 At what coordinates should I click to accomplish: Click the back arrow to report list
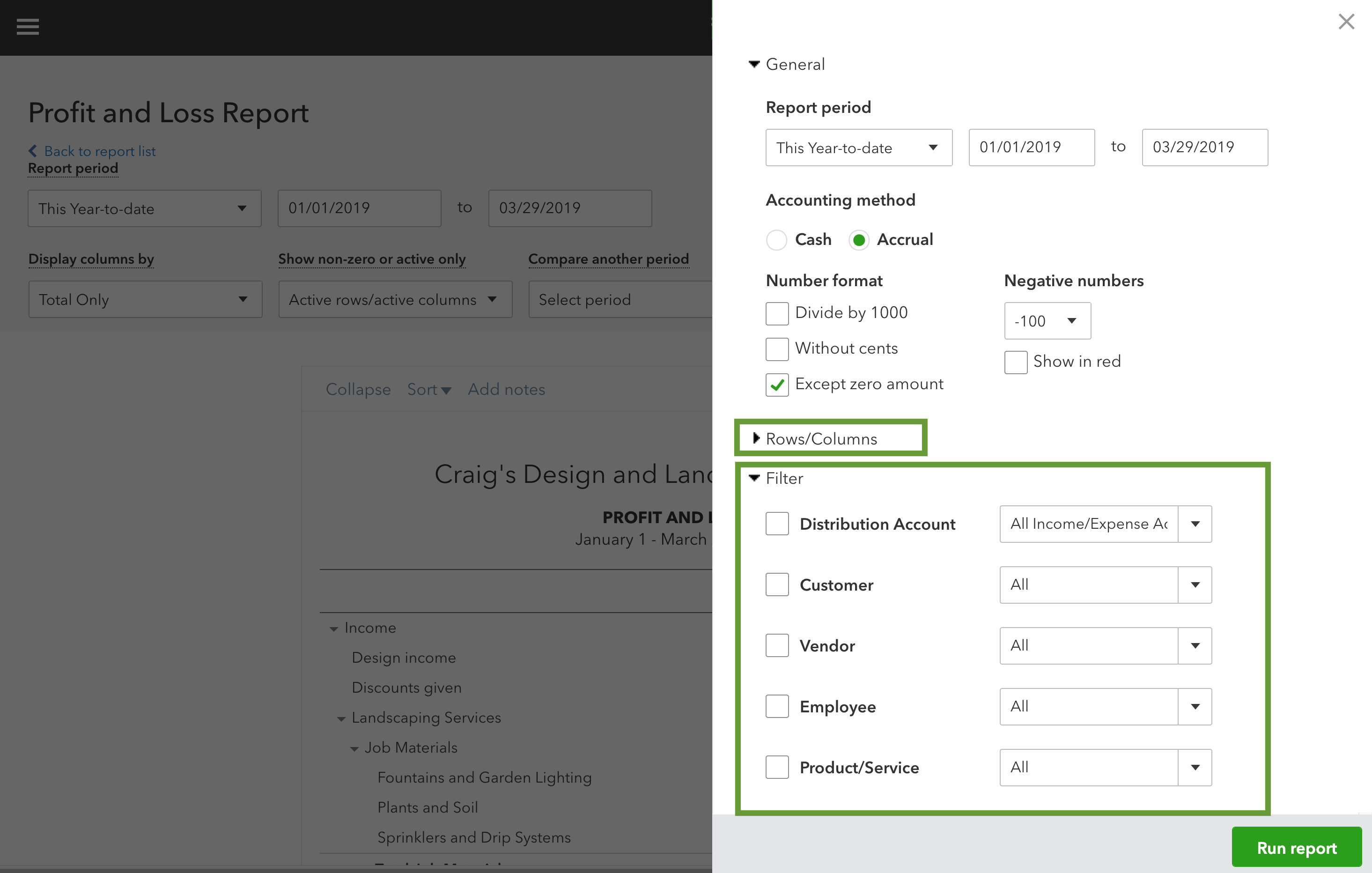click(35, 150)
